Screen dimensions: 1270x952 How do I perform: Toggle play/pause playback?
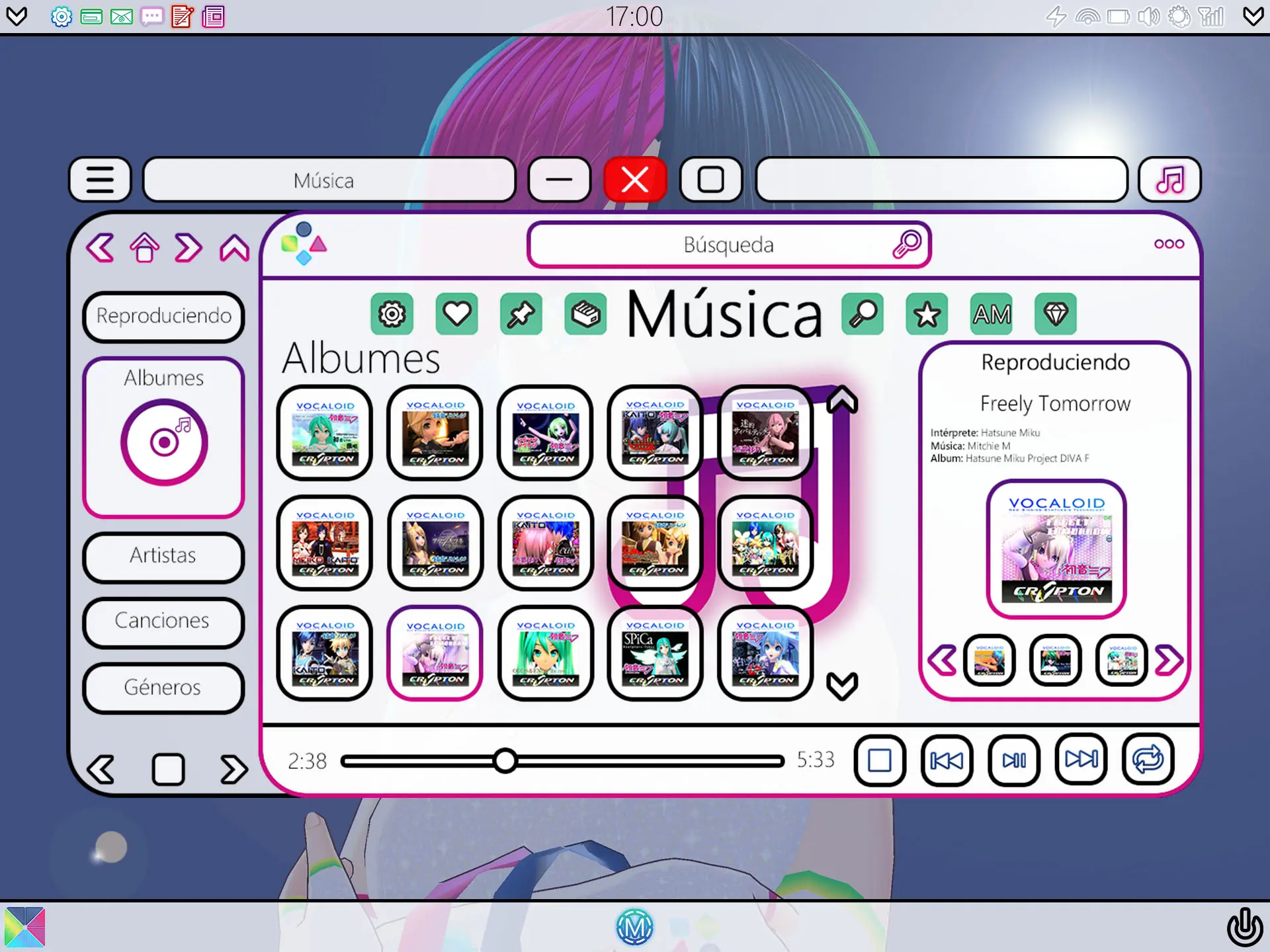coord(1014,760)
